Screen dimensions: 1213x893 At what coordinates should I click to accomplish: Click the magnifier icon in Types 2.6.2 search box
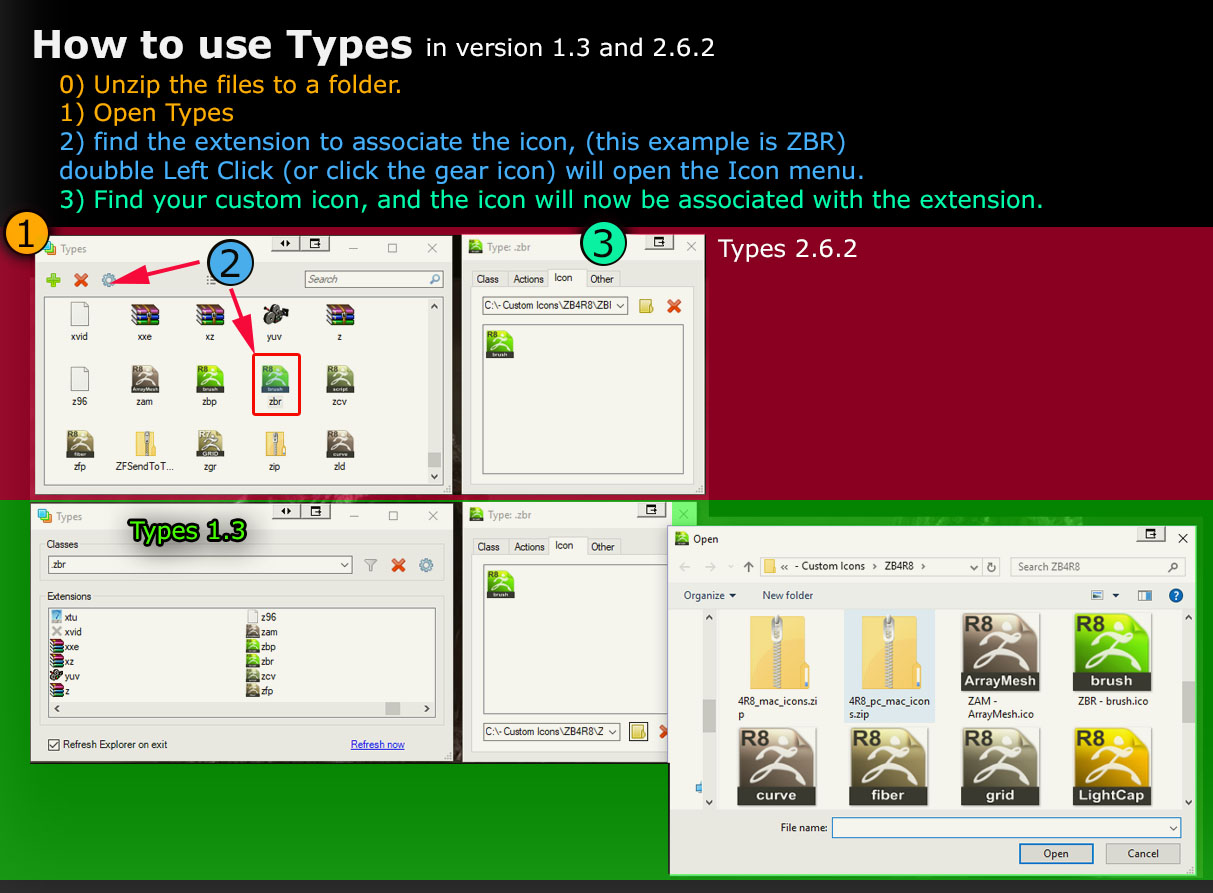(434, 279)
